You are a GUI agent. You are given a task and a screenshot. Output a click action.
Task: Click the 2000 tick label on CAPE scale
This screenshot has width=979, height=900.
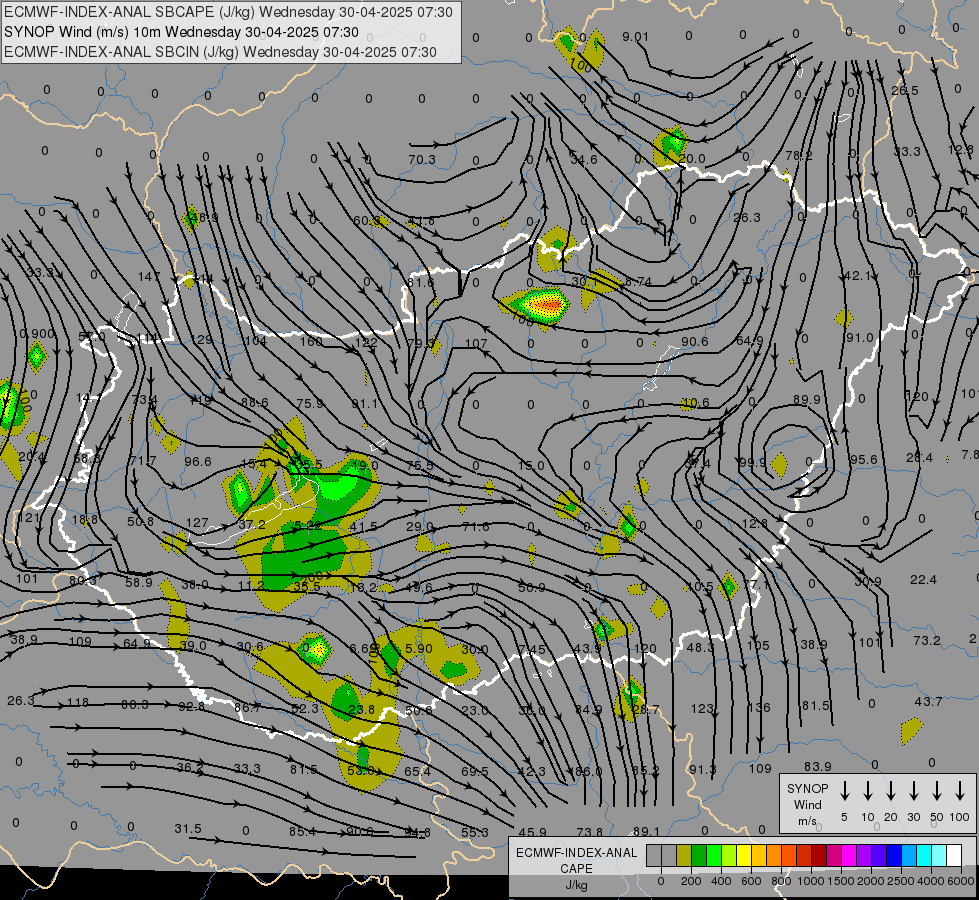[870, 881]
